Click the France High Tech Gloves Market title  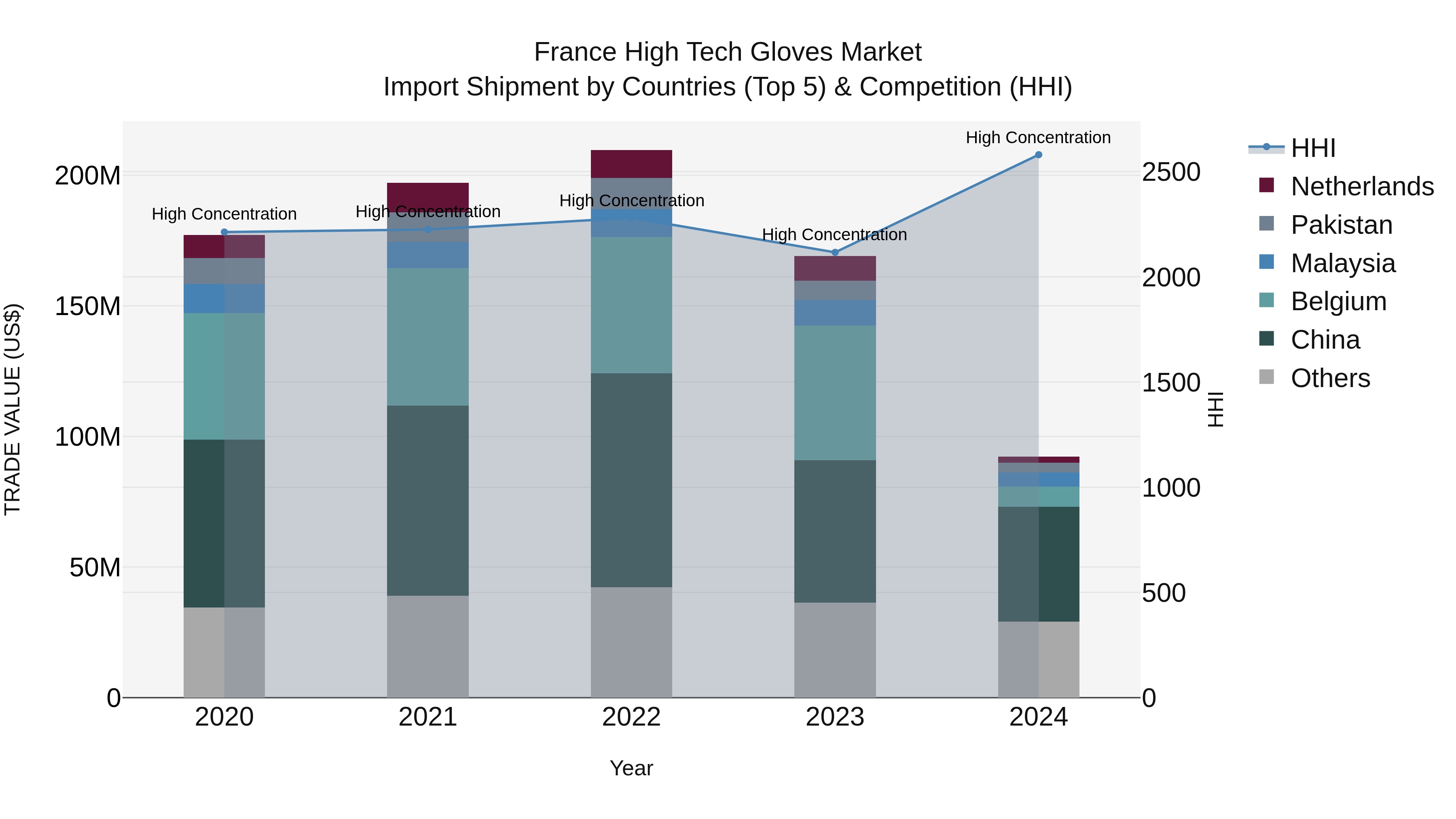[728, 52]
